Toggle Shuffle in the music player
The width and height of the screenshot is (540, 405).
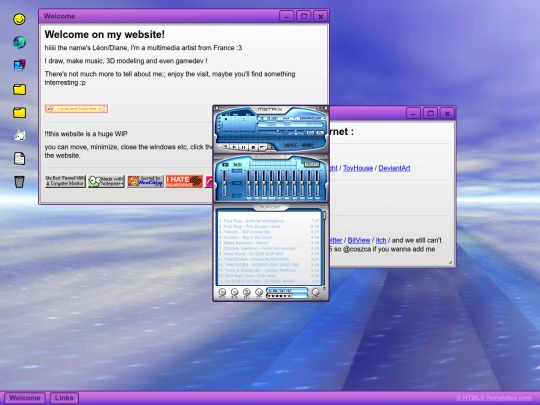point(290,145)
